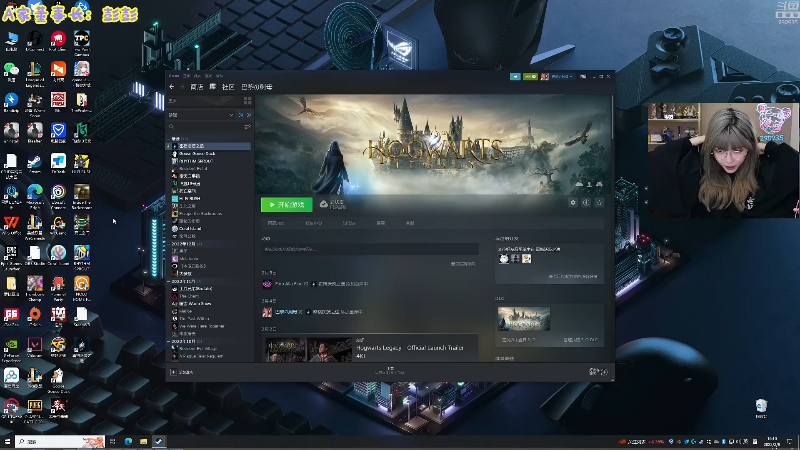Viewport: 800px width, 450px height.
Task: Expand the account name dropdown in title bar
Action: (x=561, y=77)
